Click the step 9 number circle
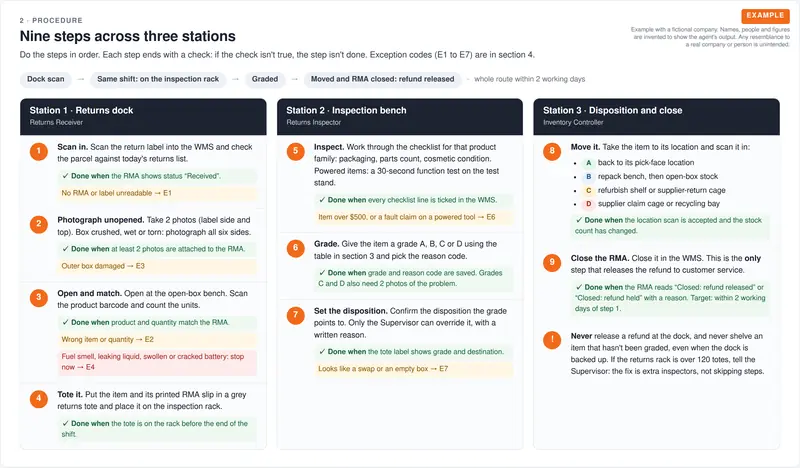 coord(552,263)
